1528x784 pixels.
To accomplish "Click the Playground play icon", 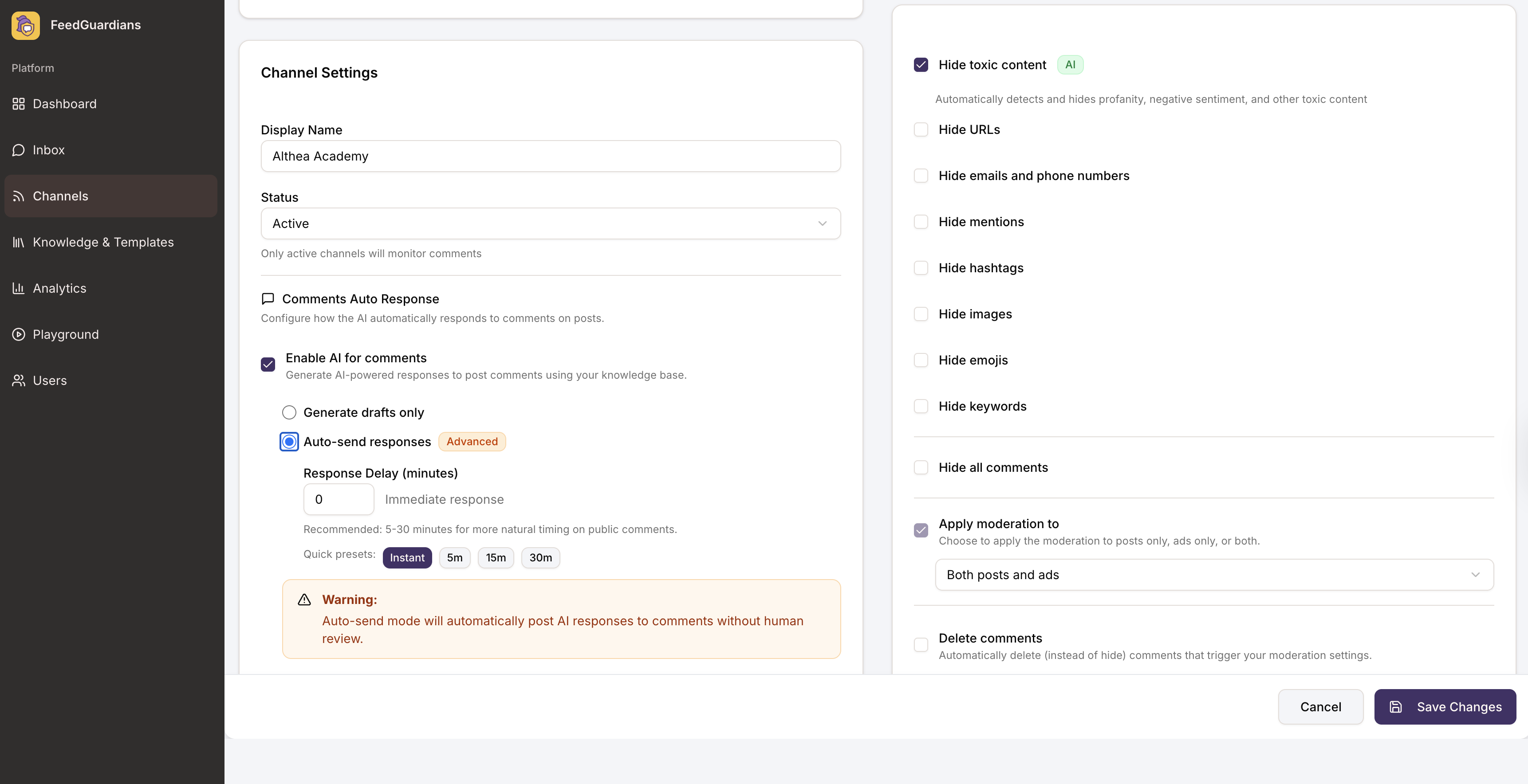I will 18,334.
